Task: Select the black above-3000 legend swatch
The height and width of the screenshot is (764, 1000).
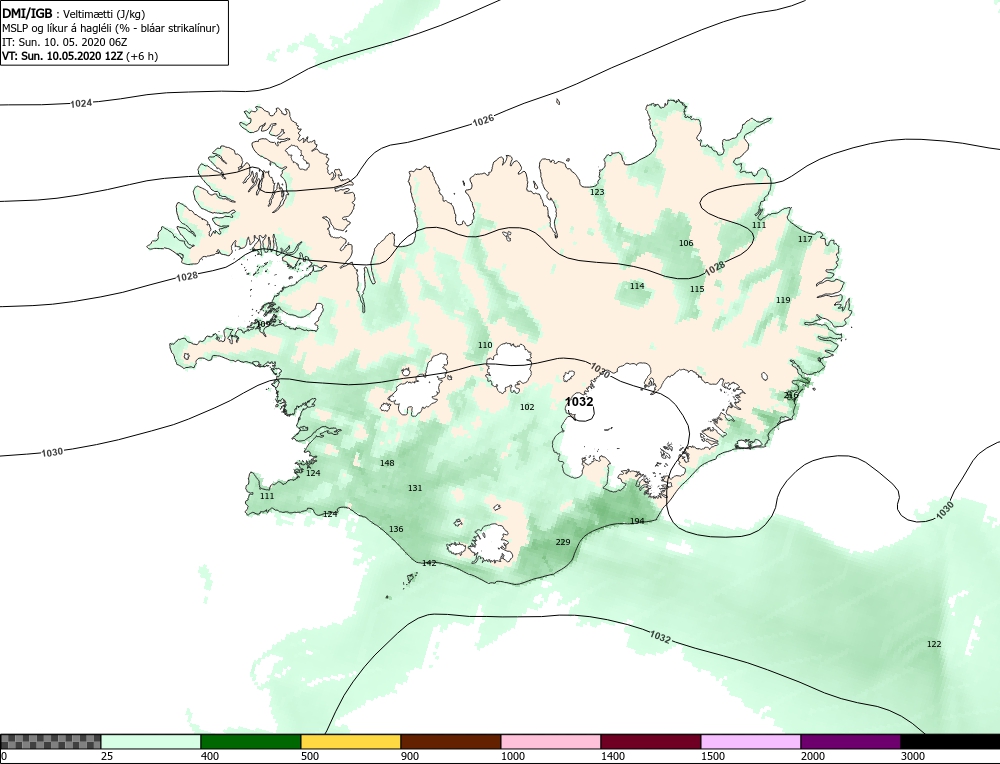Action: pyautogui.click(x=950, y=741)
